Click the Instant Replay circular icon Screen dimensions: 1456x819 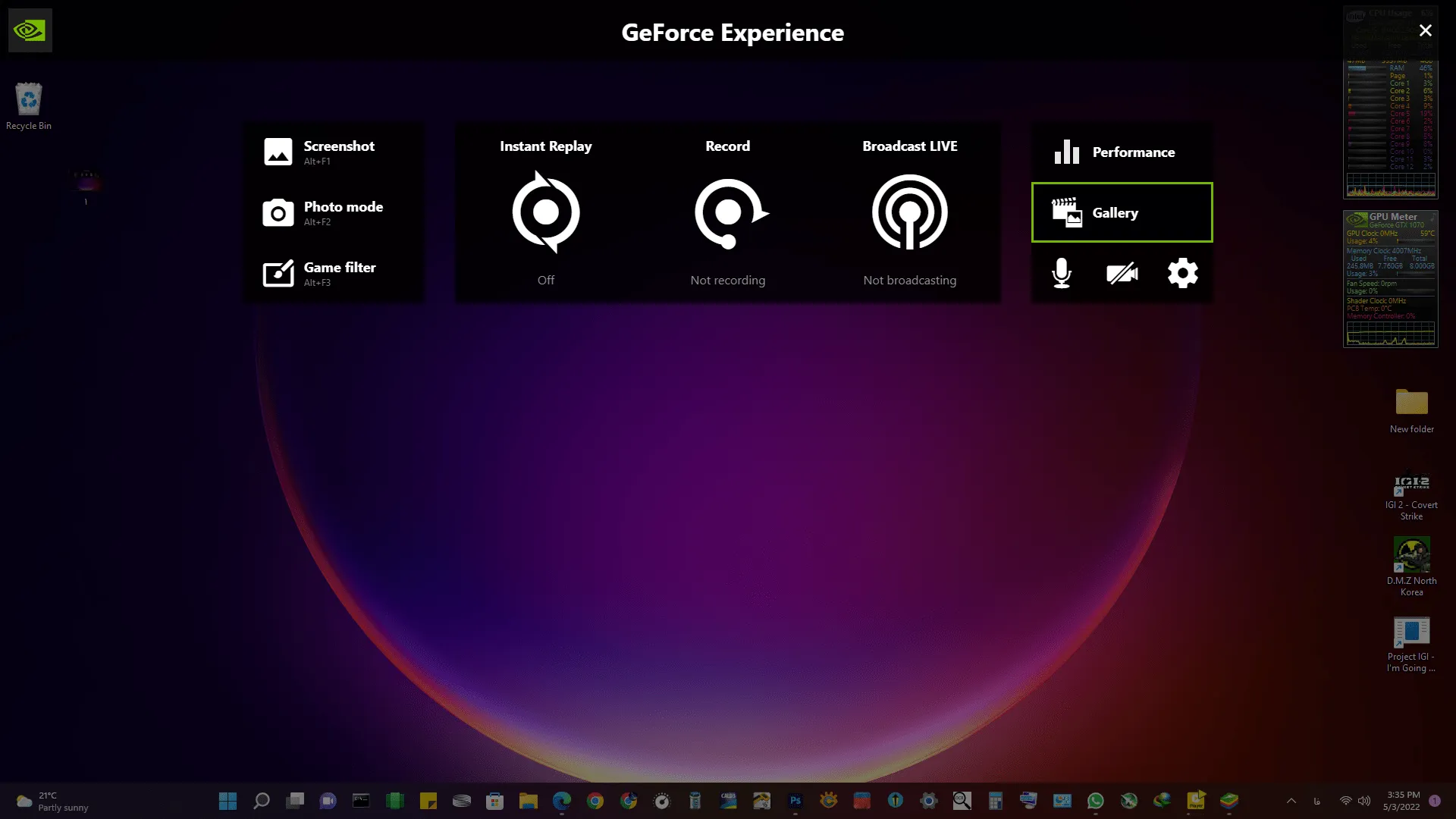[x=545, y=212]
